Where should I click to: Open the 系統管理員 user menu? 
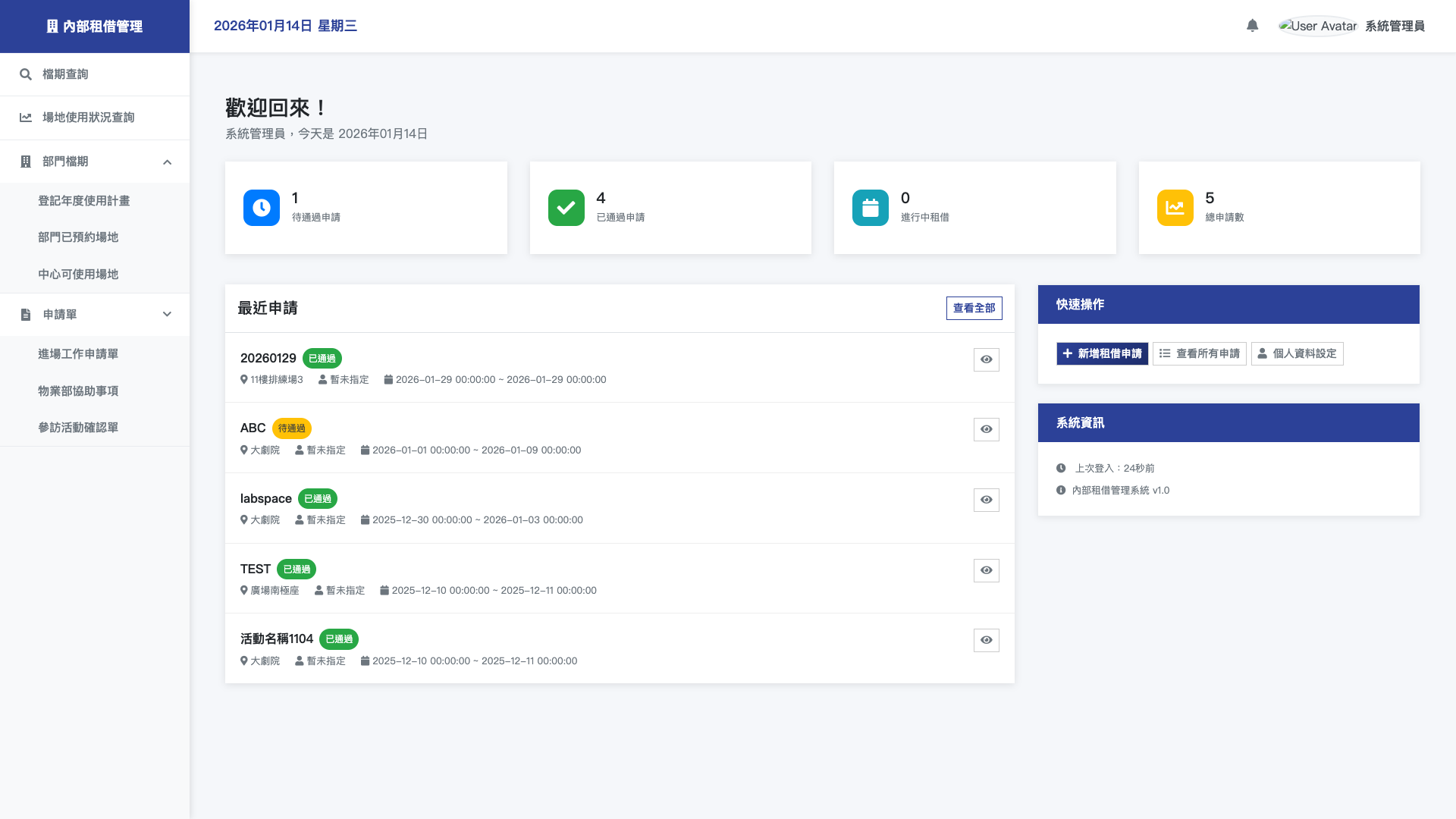(1395, 26)
